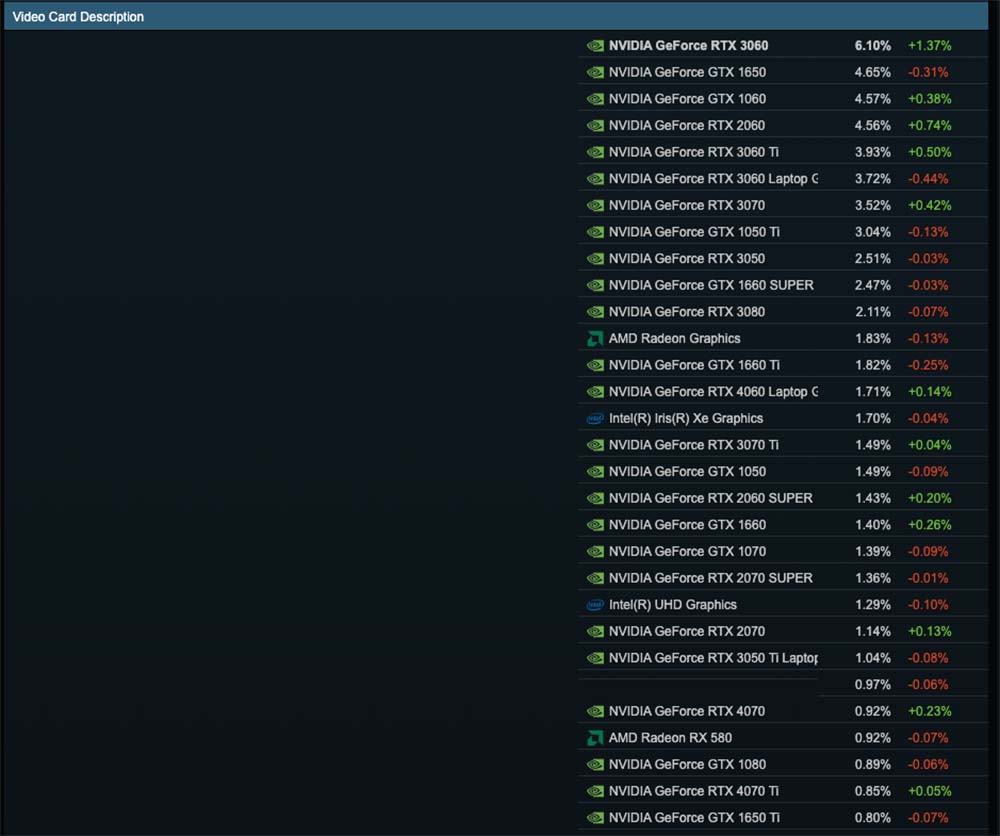This screenshot has height=836, width=1000.
Task: Click the "Video Card Description" header
Action: (x=78, y=17)
